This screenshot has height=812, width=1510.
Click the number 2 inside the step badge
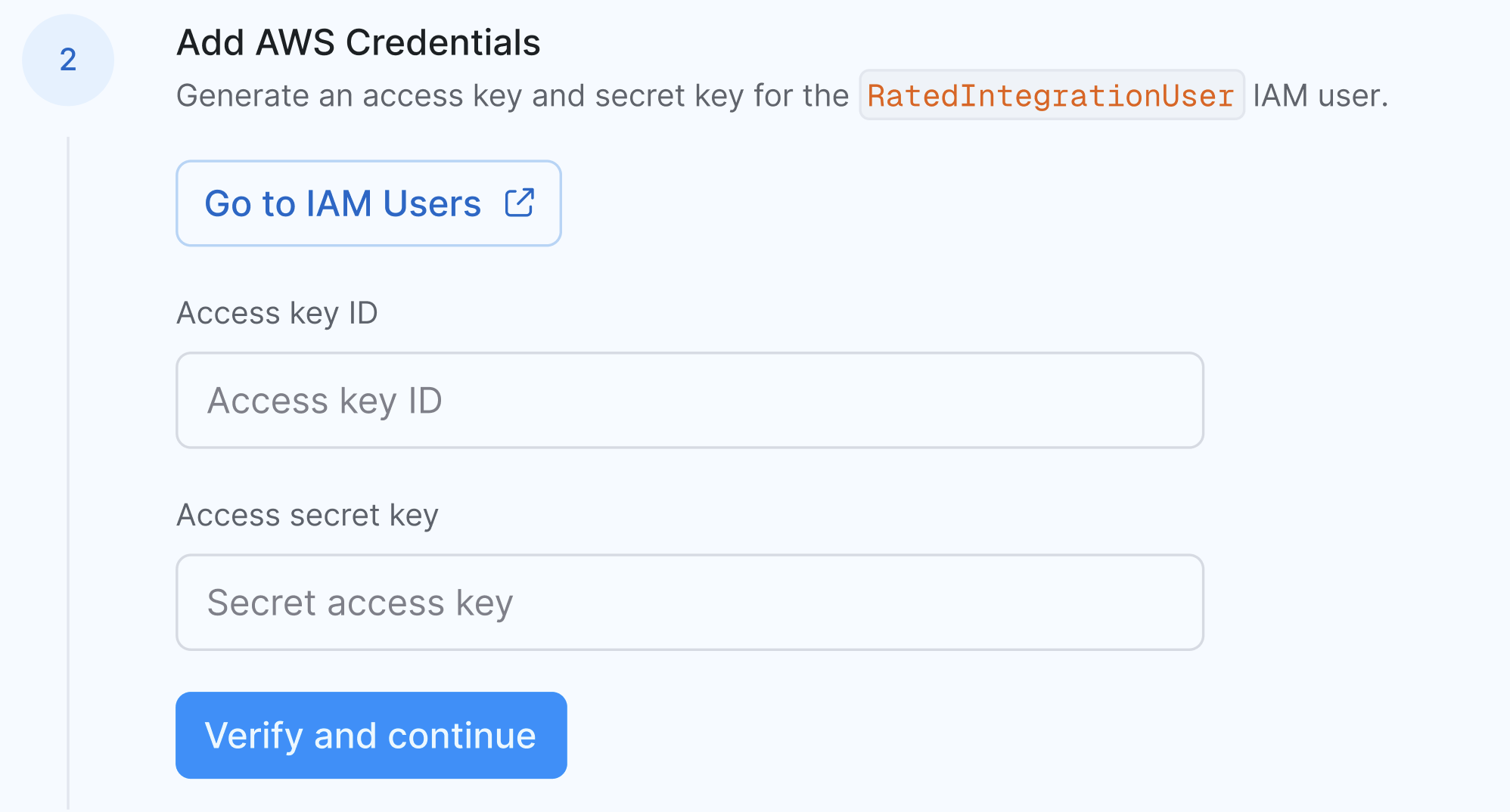(x=68, y=60)
